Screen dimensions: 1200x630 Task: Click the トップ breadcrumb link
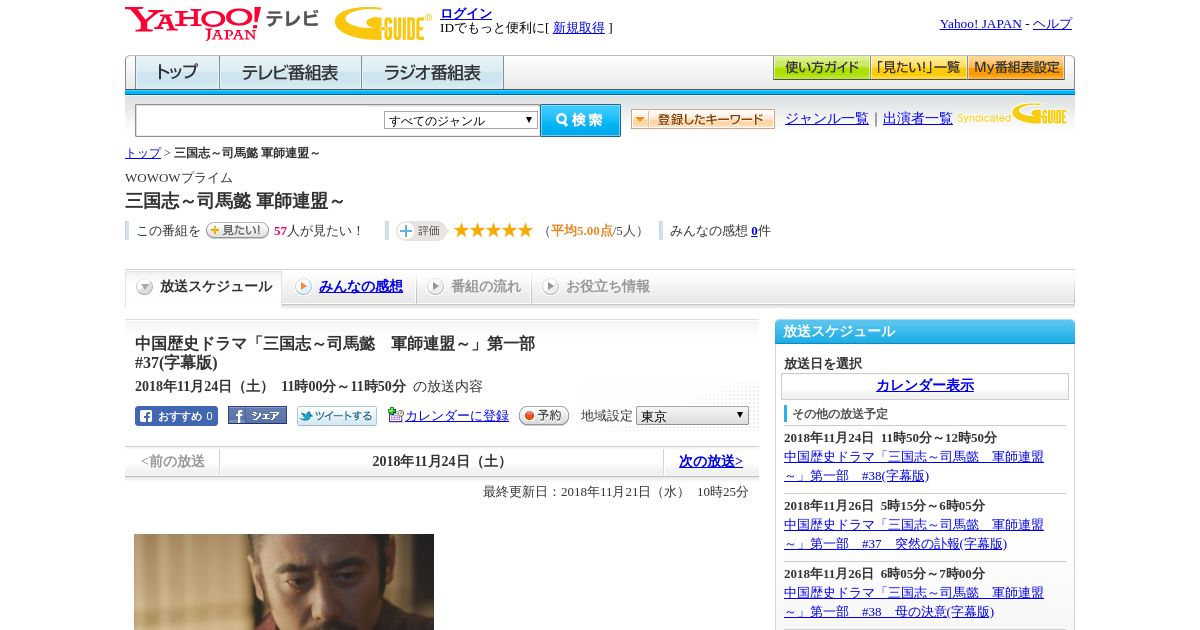(x=142, y=153)
